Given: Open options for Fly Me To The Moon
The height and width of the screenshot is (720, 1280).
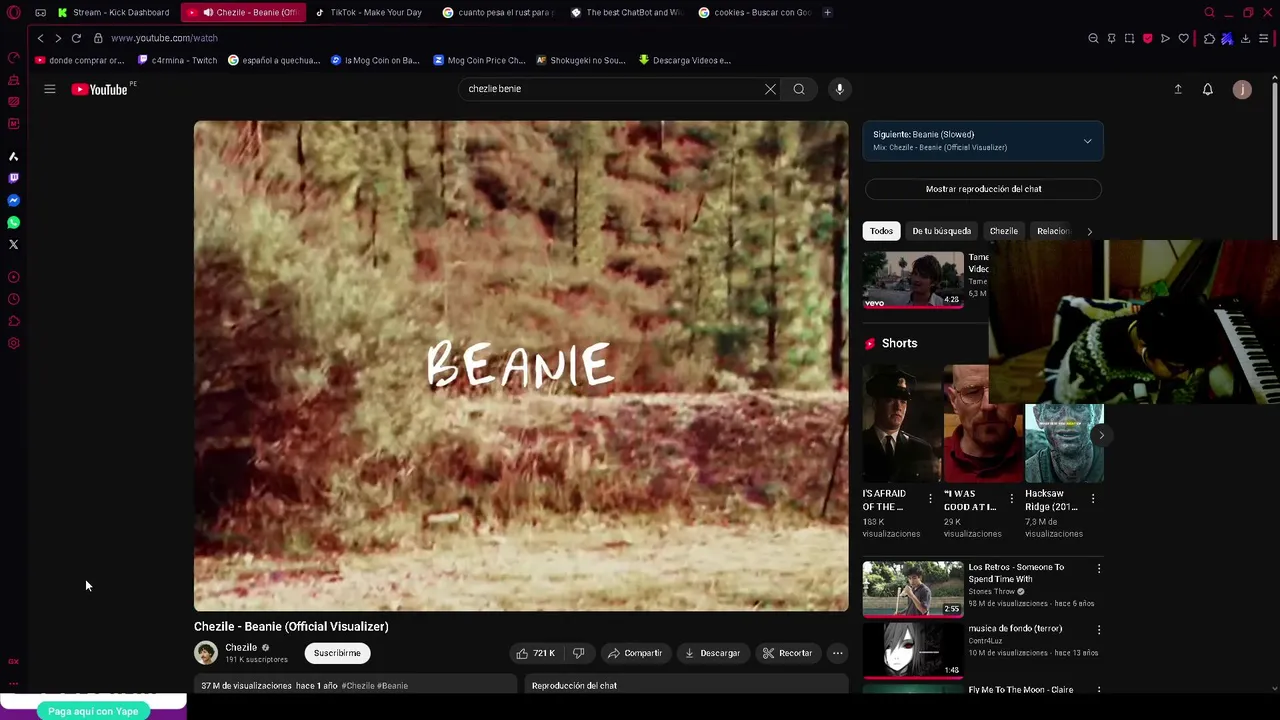Looking at the screenshot, I should 1099,691.
